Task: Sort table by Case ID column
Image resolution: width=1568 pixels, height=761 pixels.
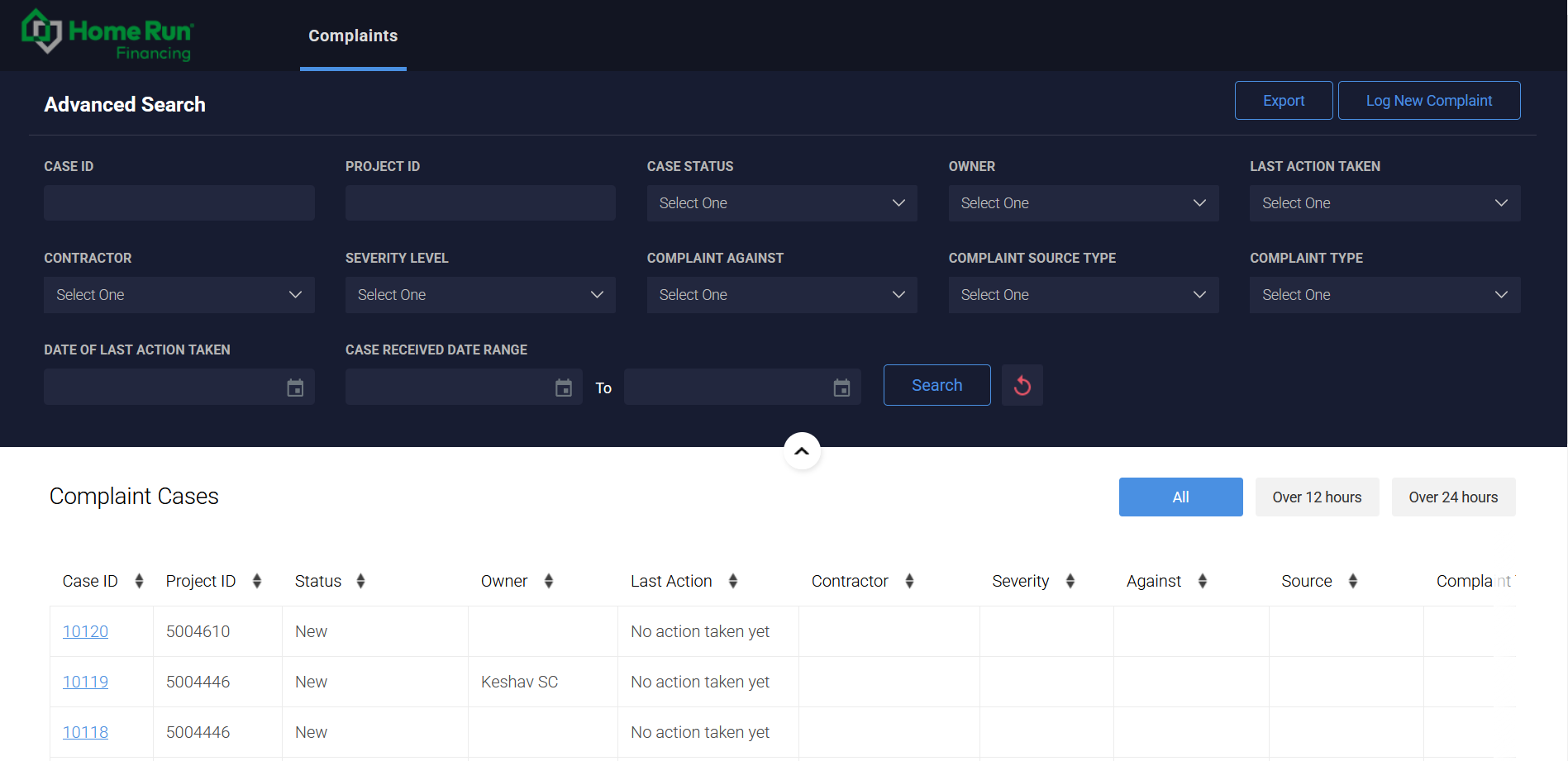Action: click(139, 582)
